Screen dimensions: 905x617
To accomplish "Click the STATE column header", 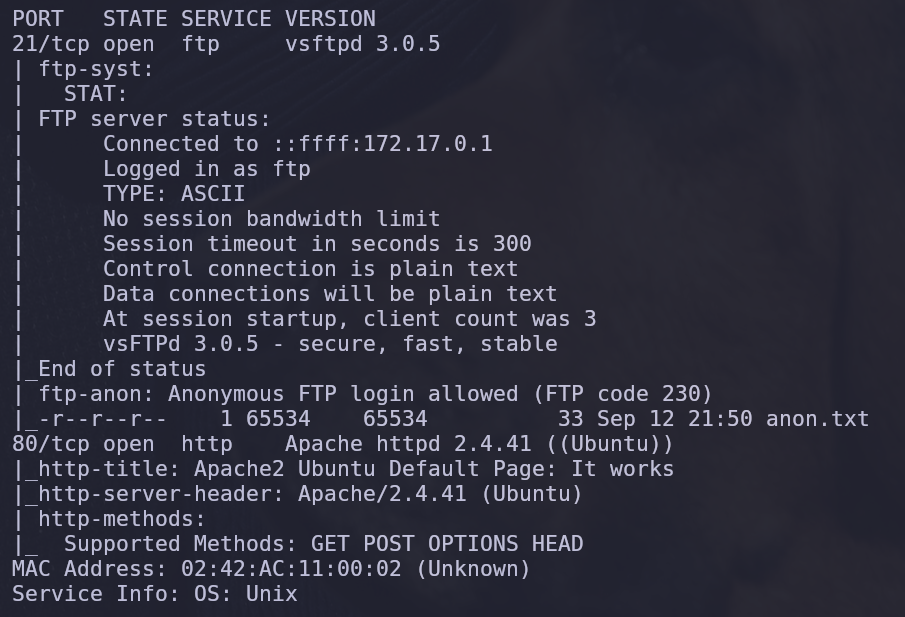I will (x=135, y=19).
